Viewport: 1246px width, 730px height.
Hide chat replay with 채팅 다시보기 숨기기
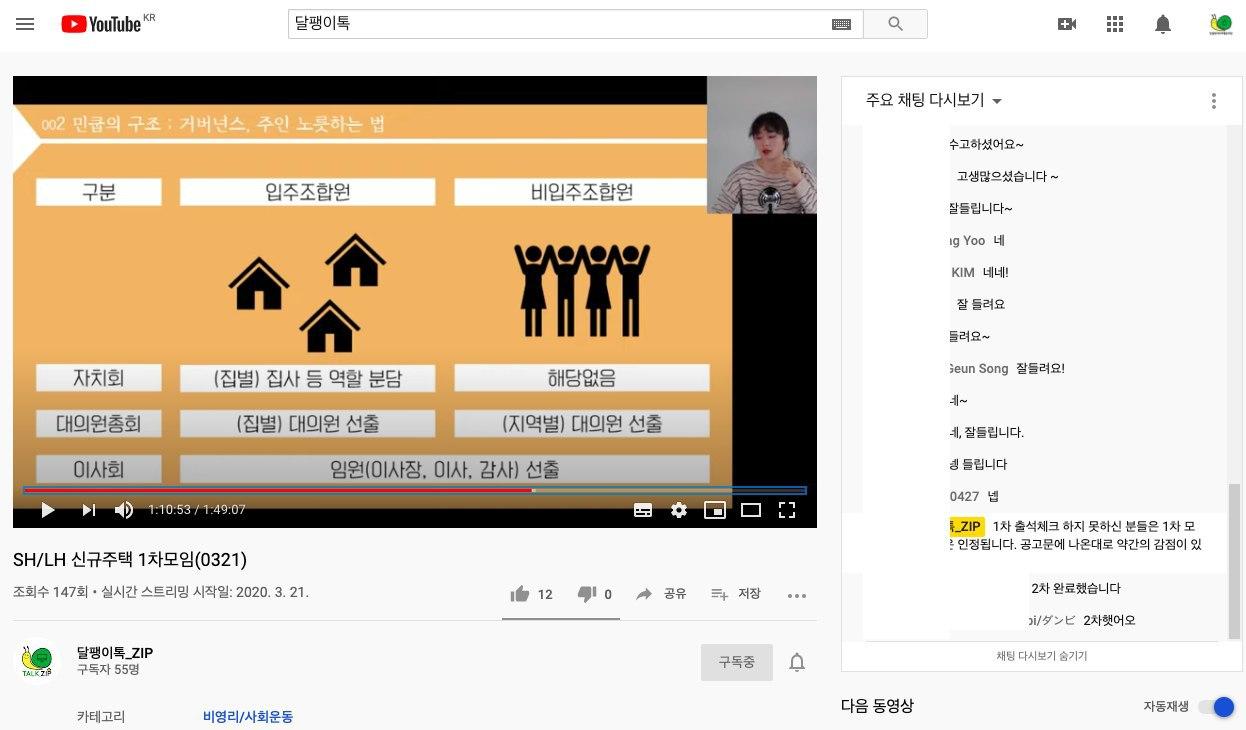[x=1042, y=656]
